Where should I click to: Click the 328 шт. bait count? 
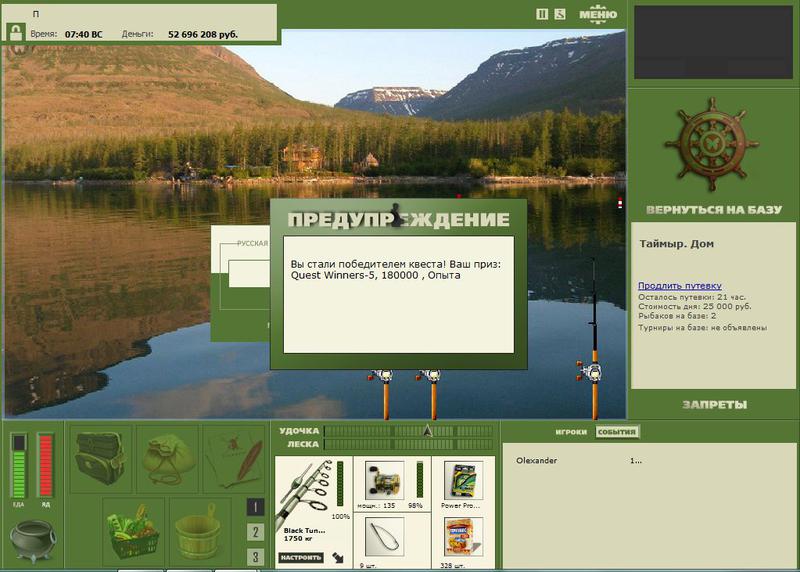[x=452, y=565]
